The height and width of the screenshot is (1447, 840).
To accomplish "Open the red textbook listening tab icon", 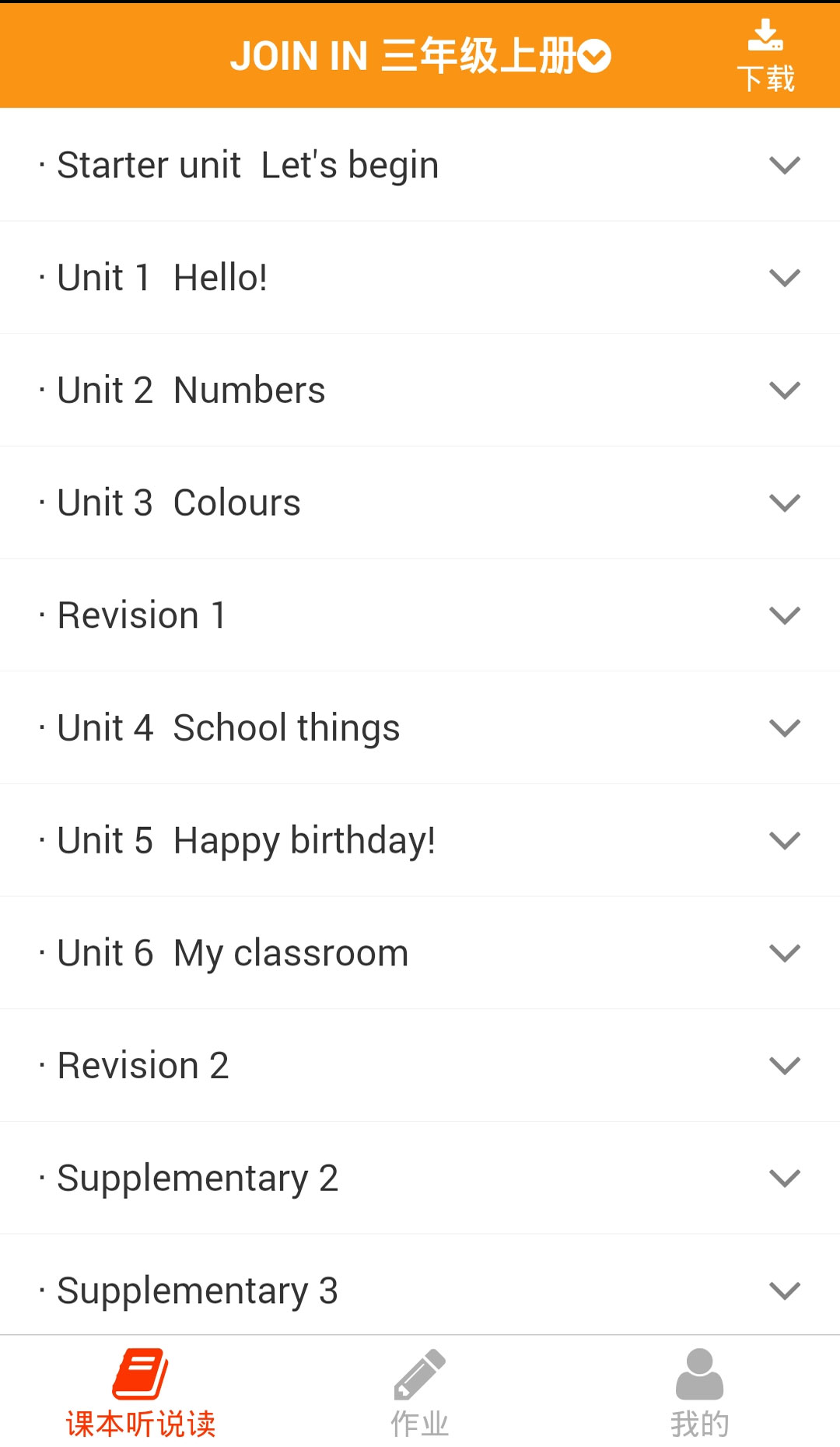I will [x=140, y=1374].
